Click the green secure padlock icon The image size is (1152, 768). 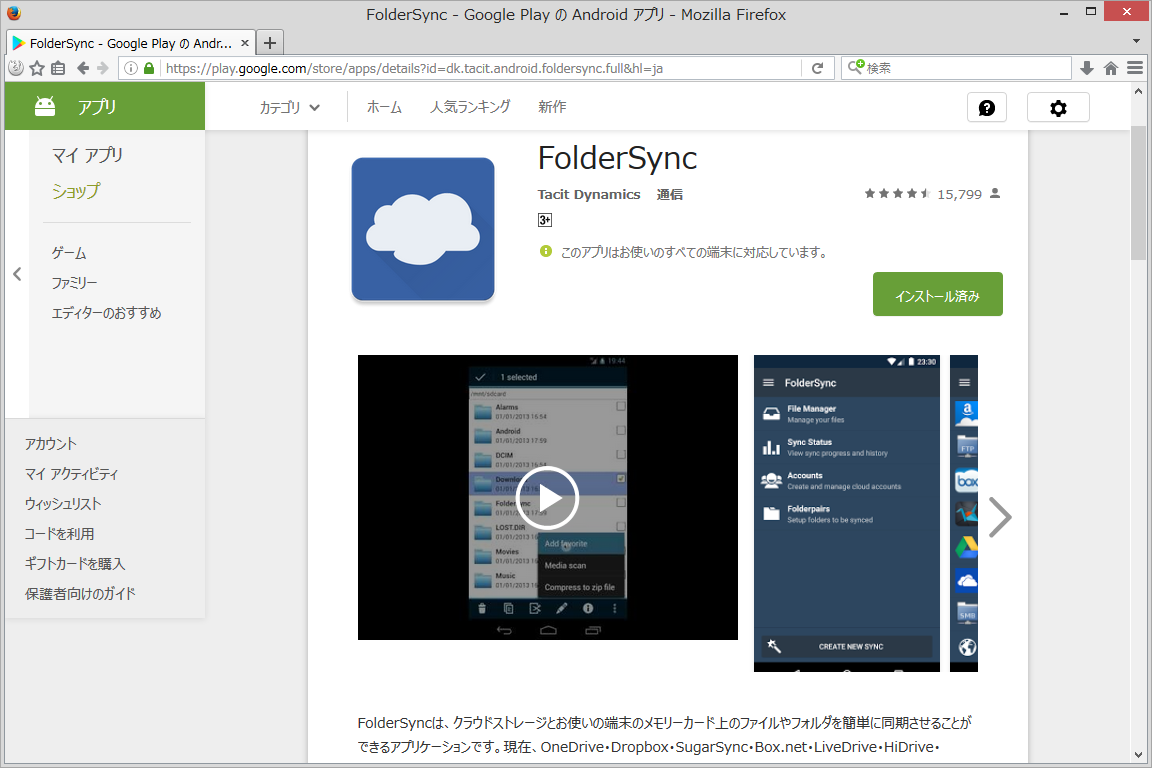149,68
